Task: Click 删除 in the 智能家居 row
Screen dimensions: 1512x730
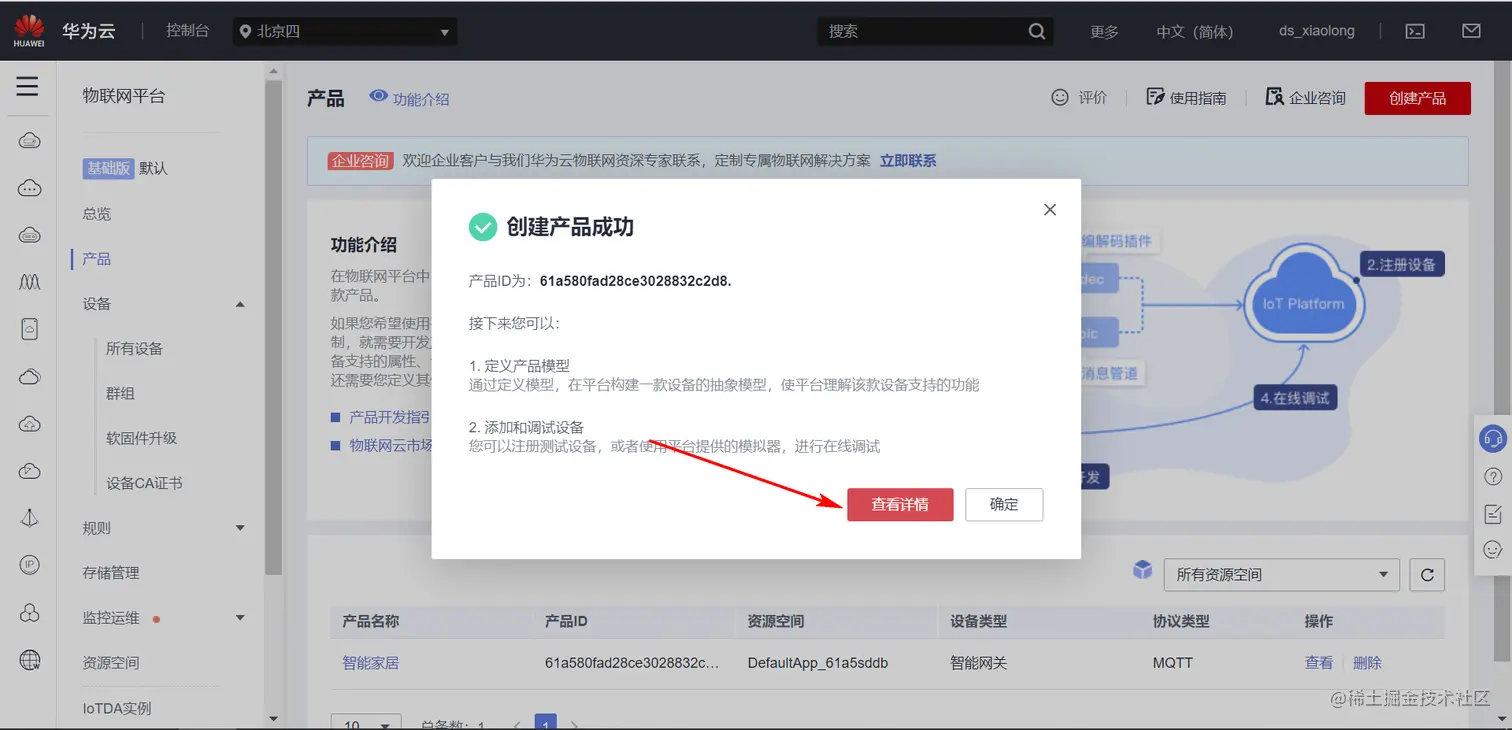Action: point(1367,663)
